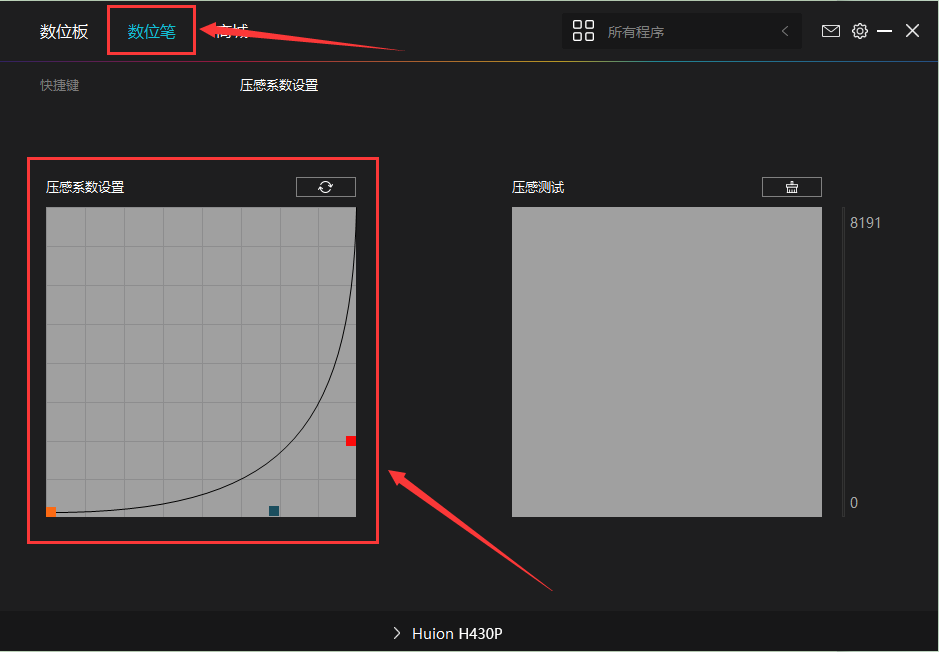Image resolution: width=939 pixels, height=652 pixels.
Task: Select the teal control point below the curve
Action: click(x=274, y=510)
